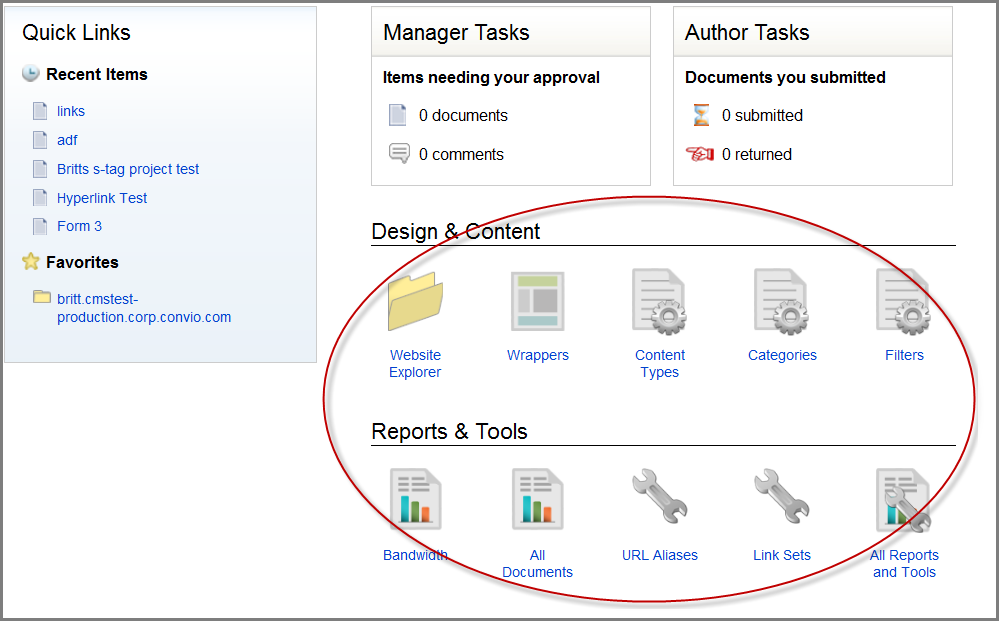Image resolution: width=999 pixels, height=621 pixels.
Task: Click the Categories text link
Action: pyautogui.click(x=782, y=355)
